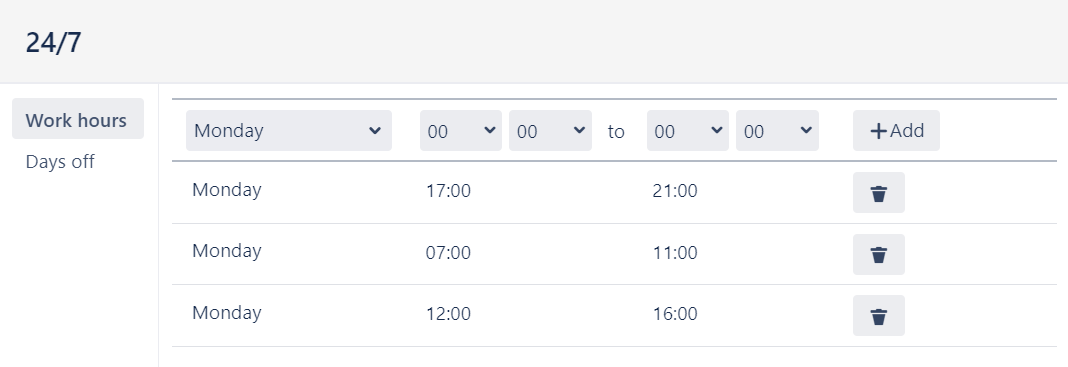The image size is (1068, 367).
Task: Click the chevron arrow on day selector
Action: (x=375, y=131)
